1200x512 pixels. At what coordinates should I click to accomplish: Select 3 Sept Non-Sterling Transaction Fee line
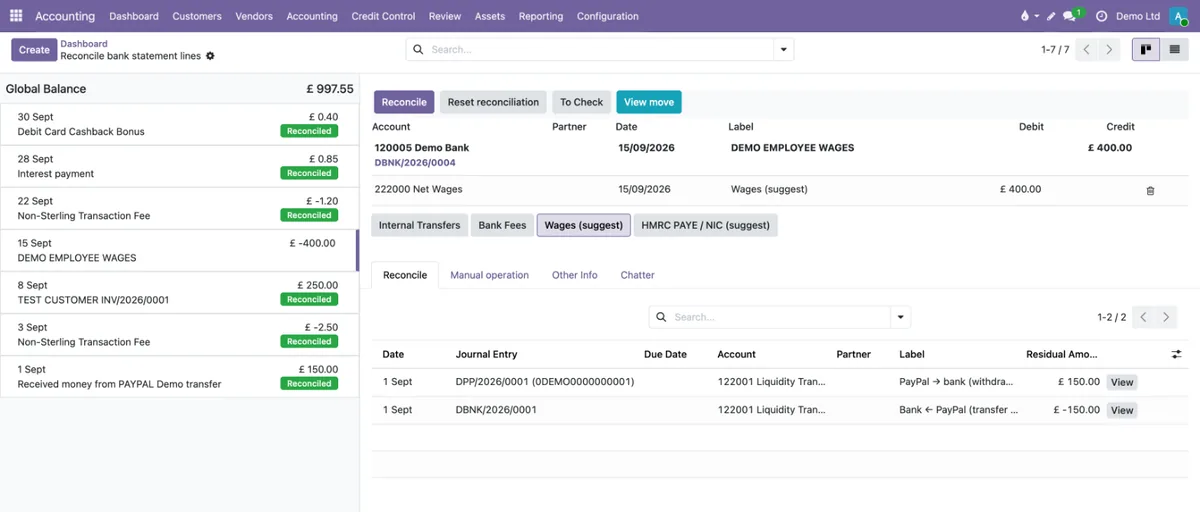click(x=179, y=334)
